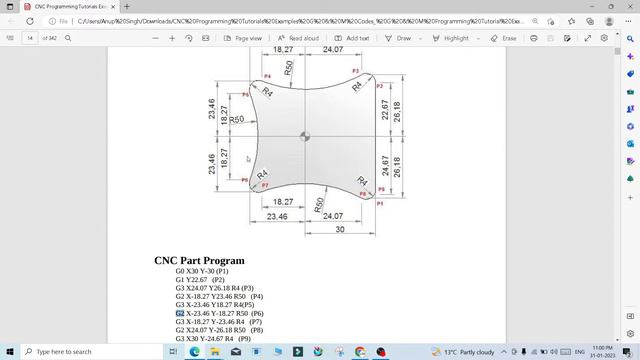Refresh the PDF page

[x=30, y=21]
